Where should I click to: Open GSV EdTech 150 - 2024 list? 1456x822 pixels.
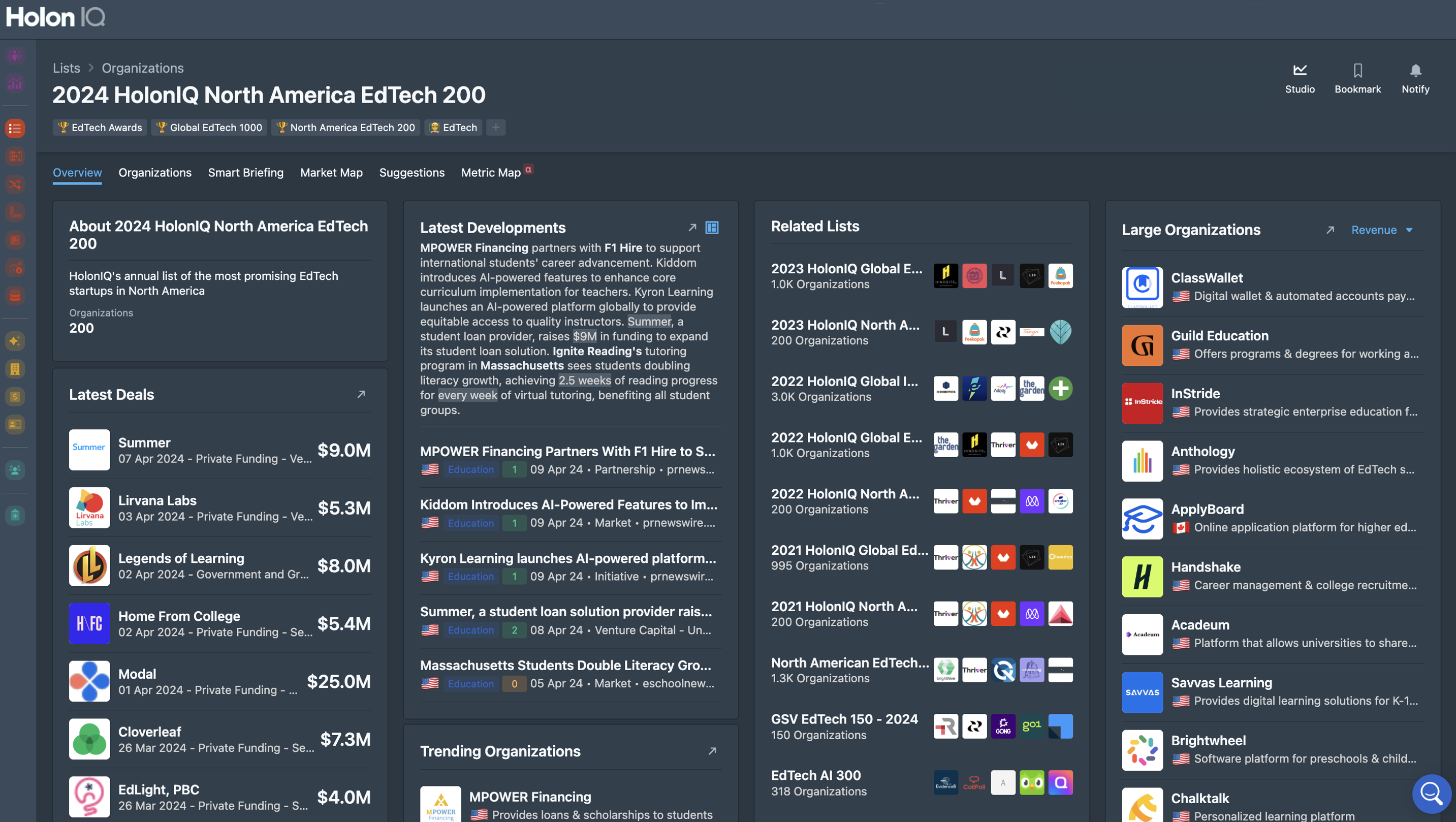click(x=922, y=726)
